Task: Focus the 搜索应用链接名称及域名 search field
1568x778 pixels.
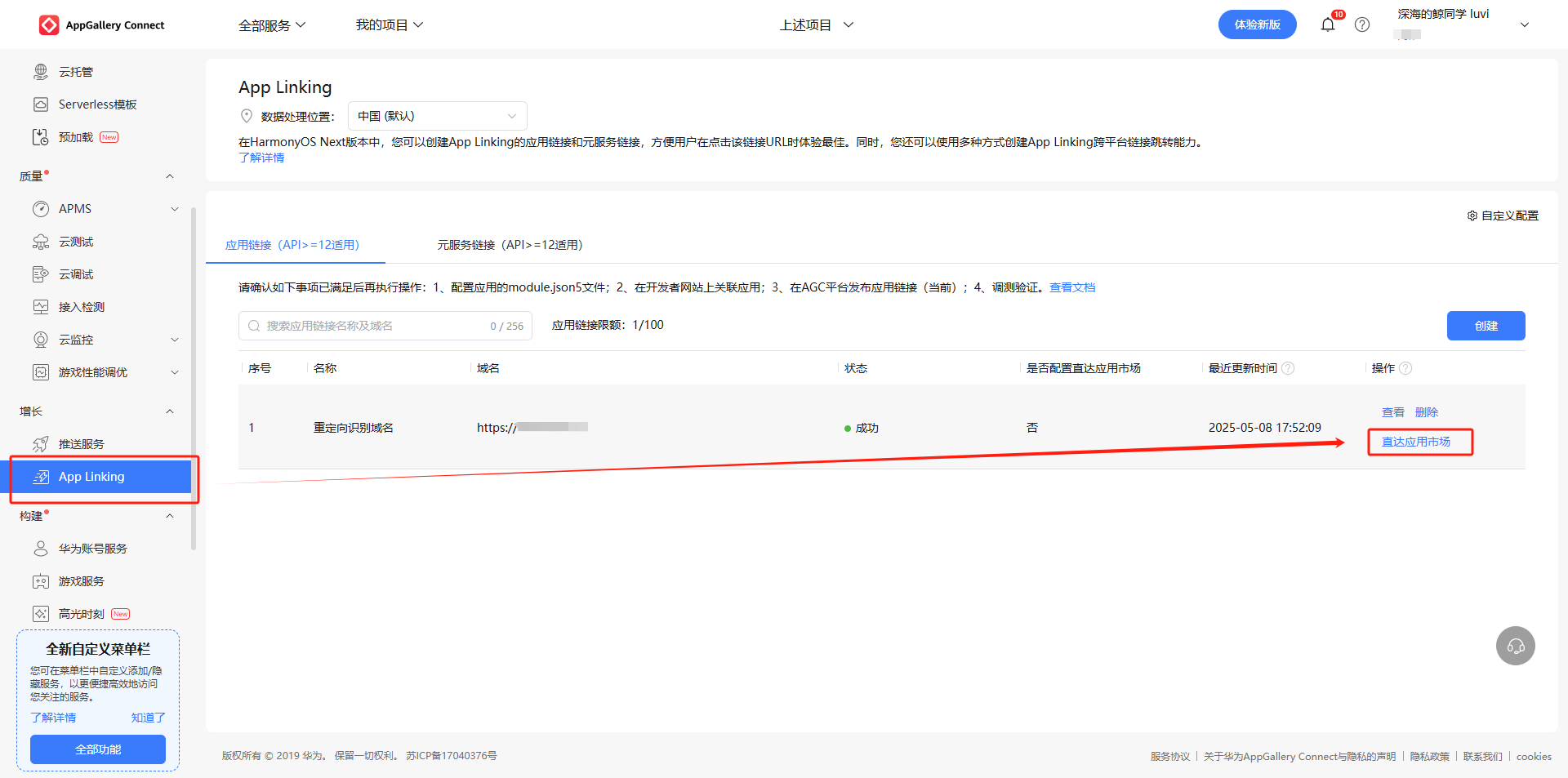Action: (385, 326)
